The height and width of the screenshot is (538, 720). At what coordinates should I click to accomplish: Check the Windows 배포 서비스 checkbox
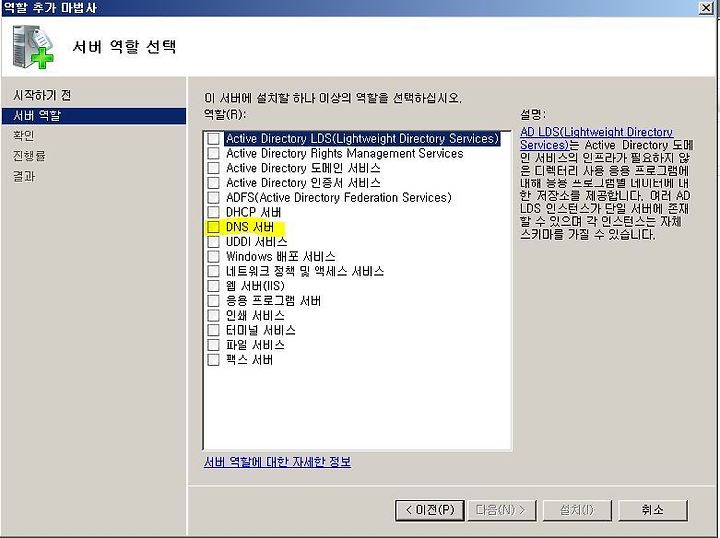pos(214,256)
